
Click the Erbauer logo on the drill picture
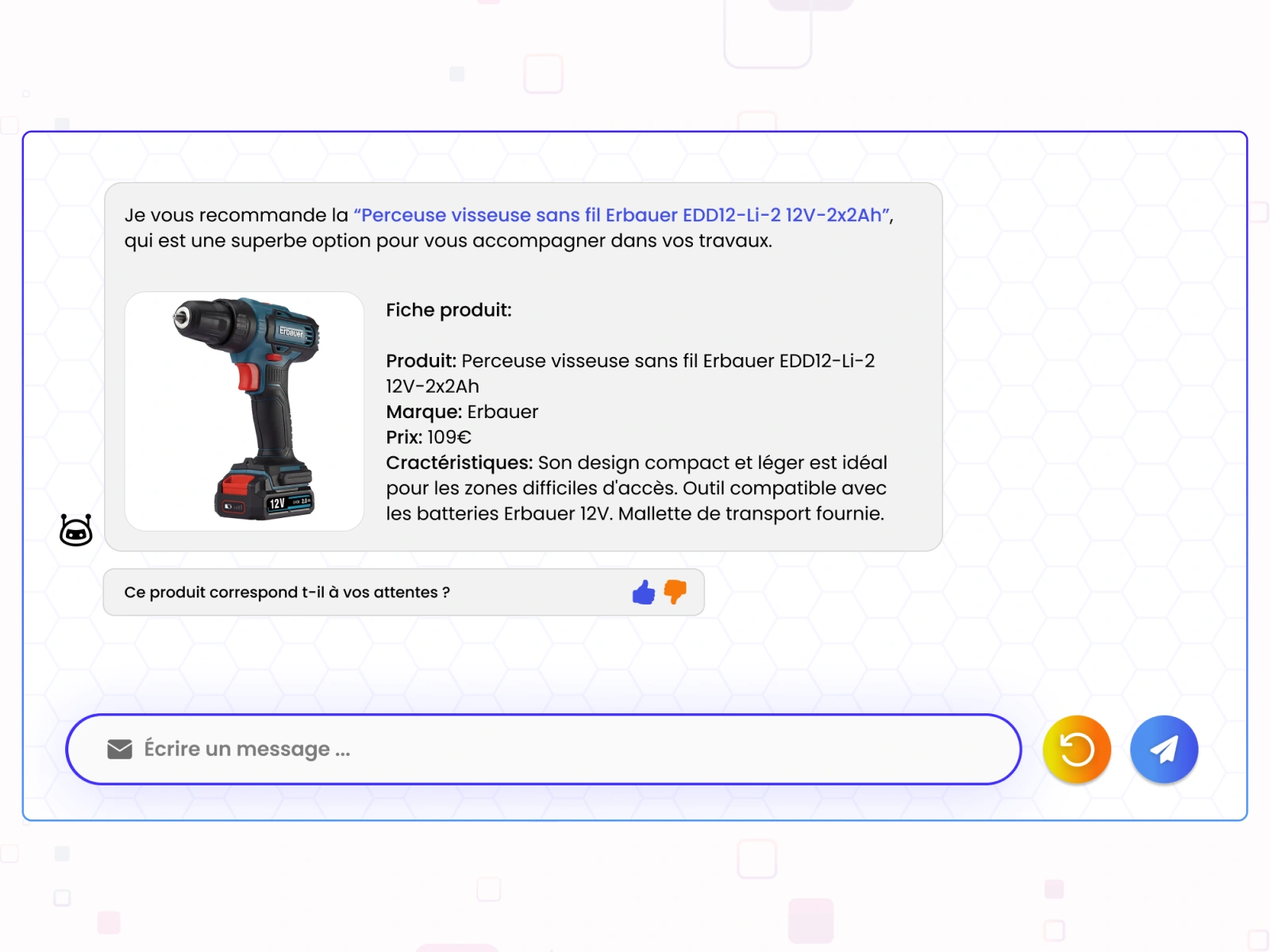click(291, 332)
